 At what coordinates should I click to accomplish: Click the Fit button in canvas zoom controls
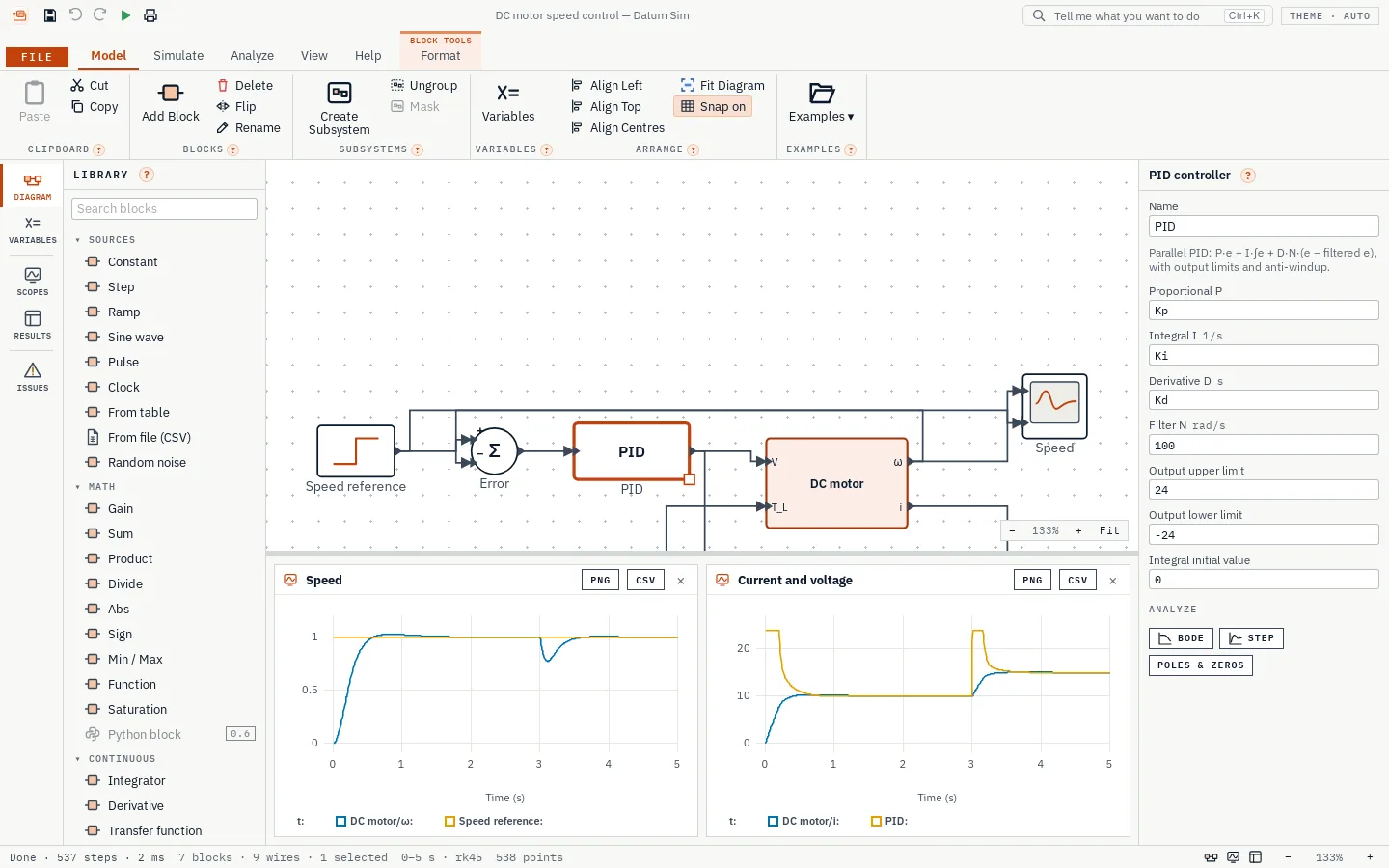(x=1109, y=531)
